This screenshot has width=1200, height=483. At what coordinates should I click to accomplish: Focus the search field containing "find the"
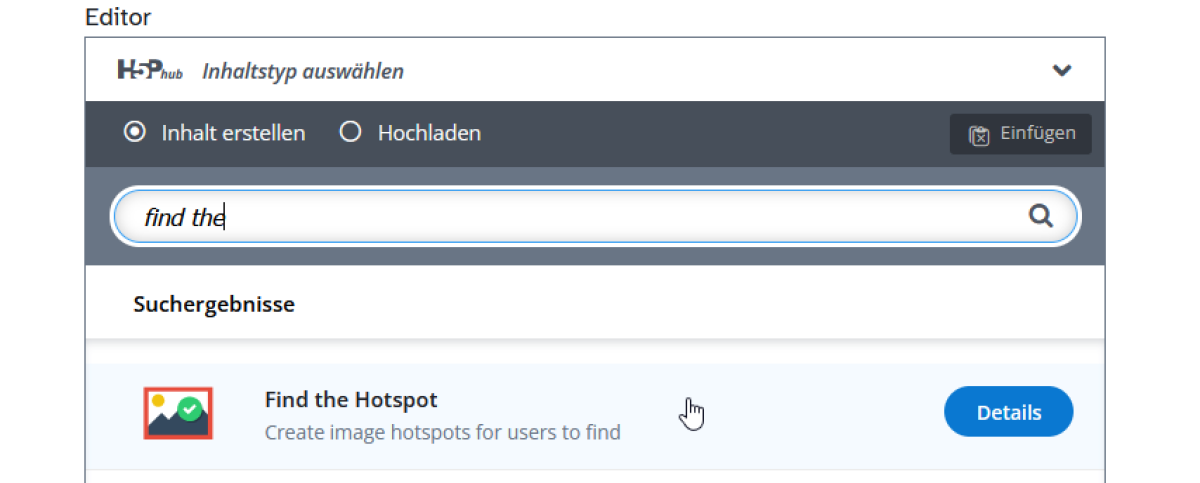click(x=580, y=216)
